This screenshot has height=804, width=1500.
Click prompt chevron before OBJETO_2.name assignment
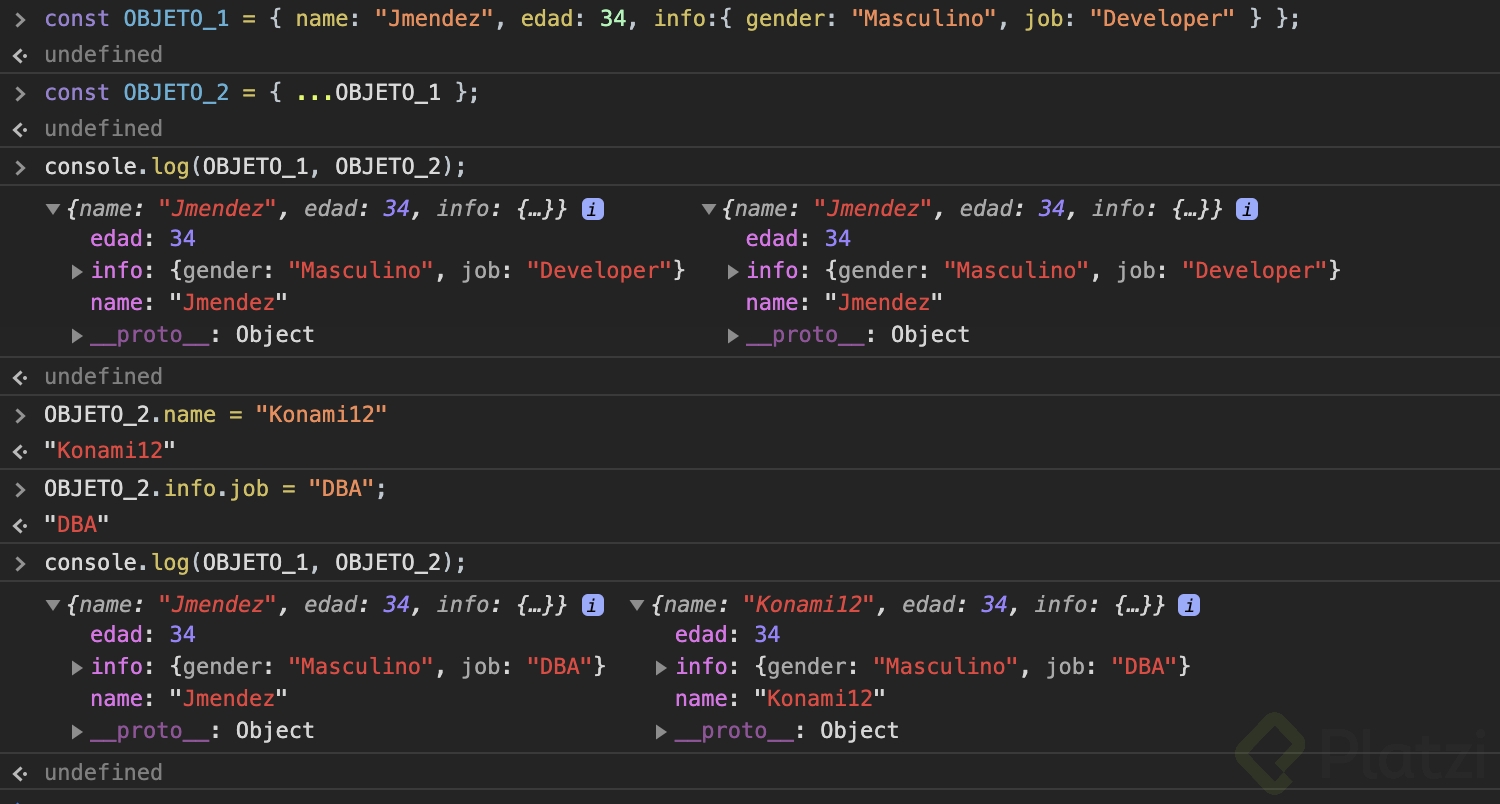20,414
